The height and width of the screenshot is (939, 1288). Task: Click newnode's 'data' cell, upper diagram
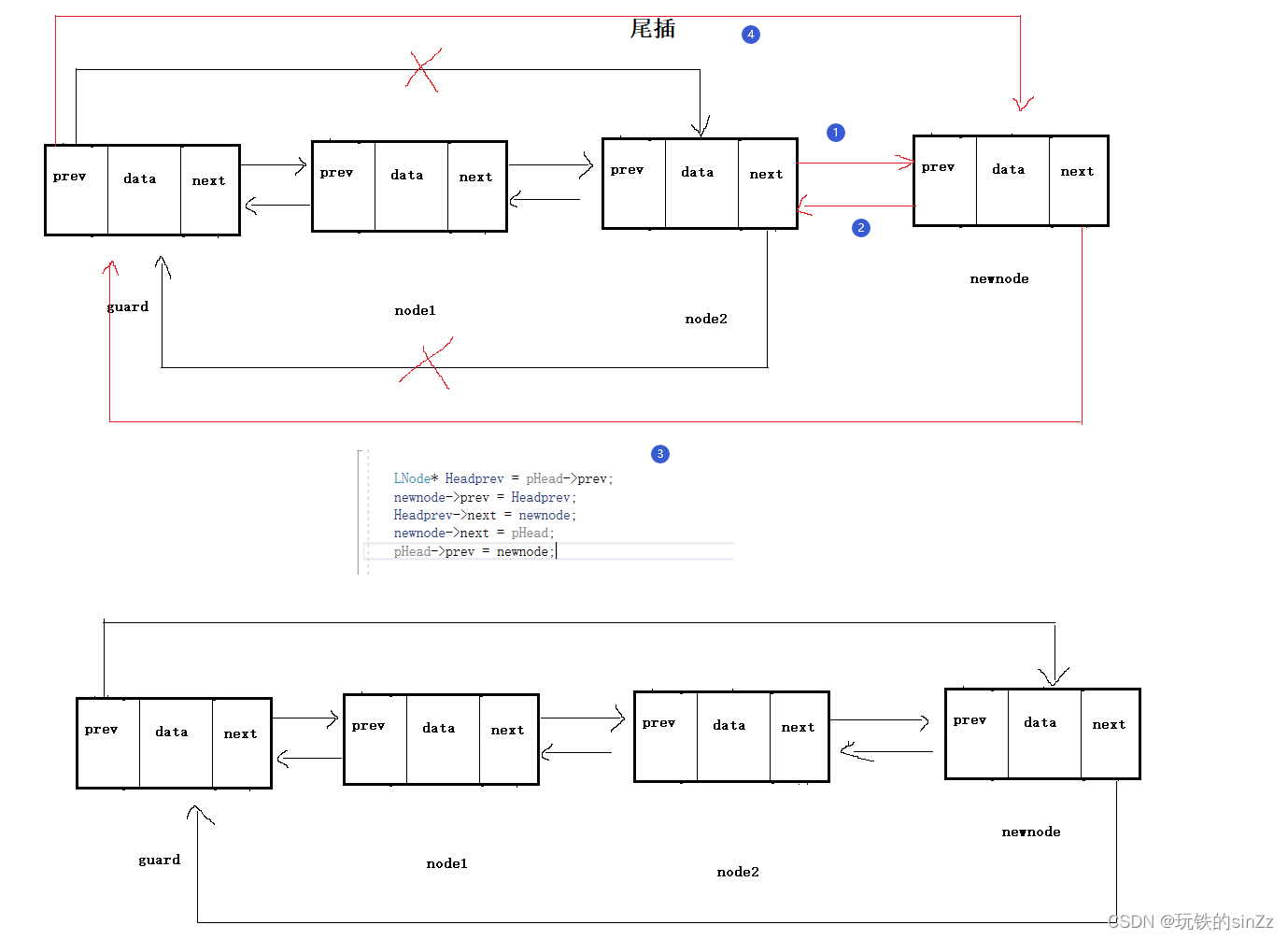(x=1012, y=180)
